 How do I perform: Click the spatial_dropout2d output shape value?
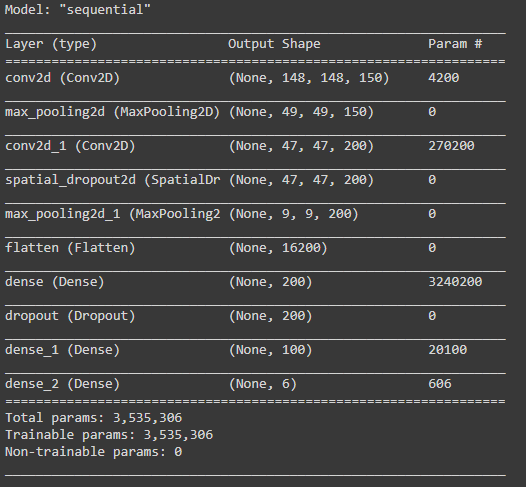point(301,180)
